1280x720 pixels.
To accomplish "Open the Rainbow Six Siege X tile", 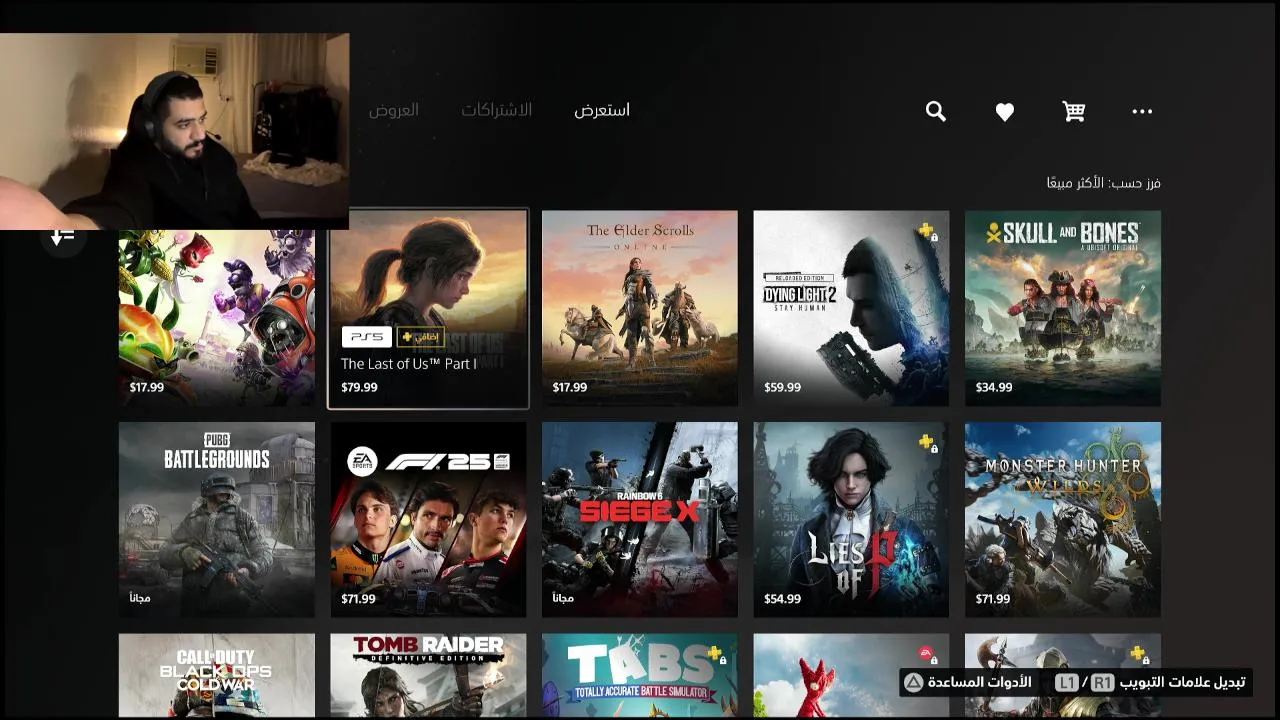I will (640, 520).
